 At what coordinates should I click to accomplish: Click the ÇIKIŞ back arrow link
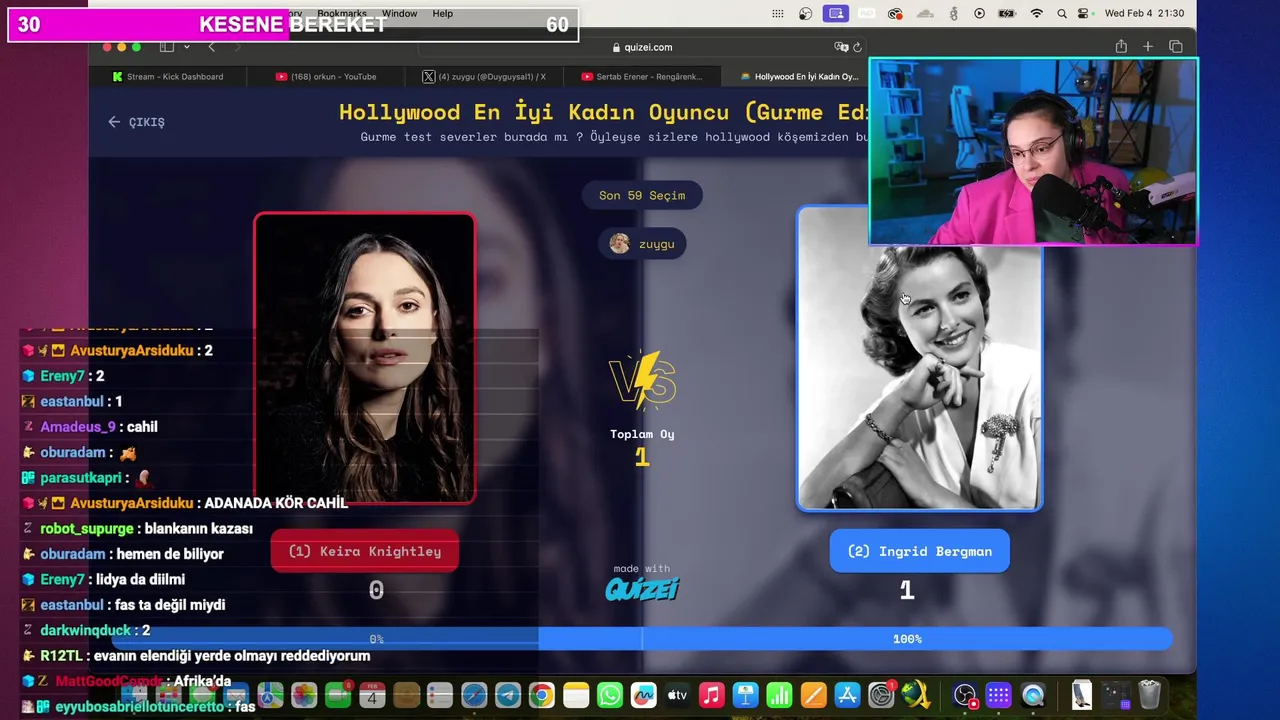136,122
